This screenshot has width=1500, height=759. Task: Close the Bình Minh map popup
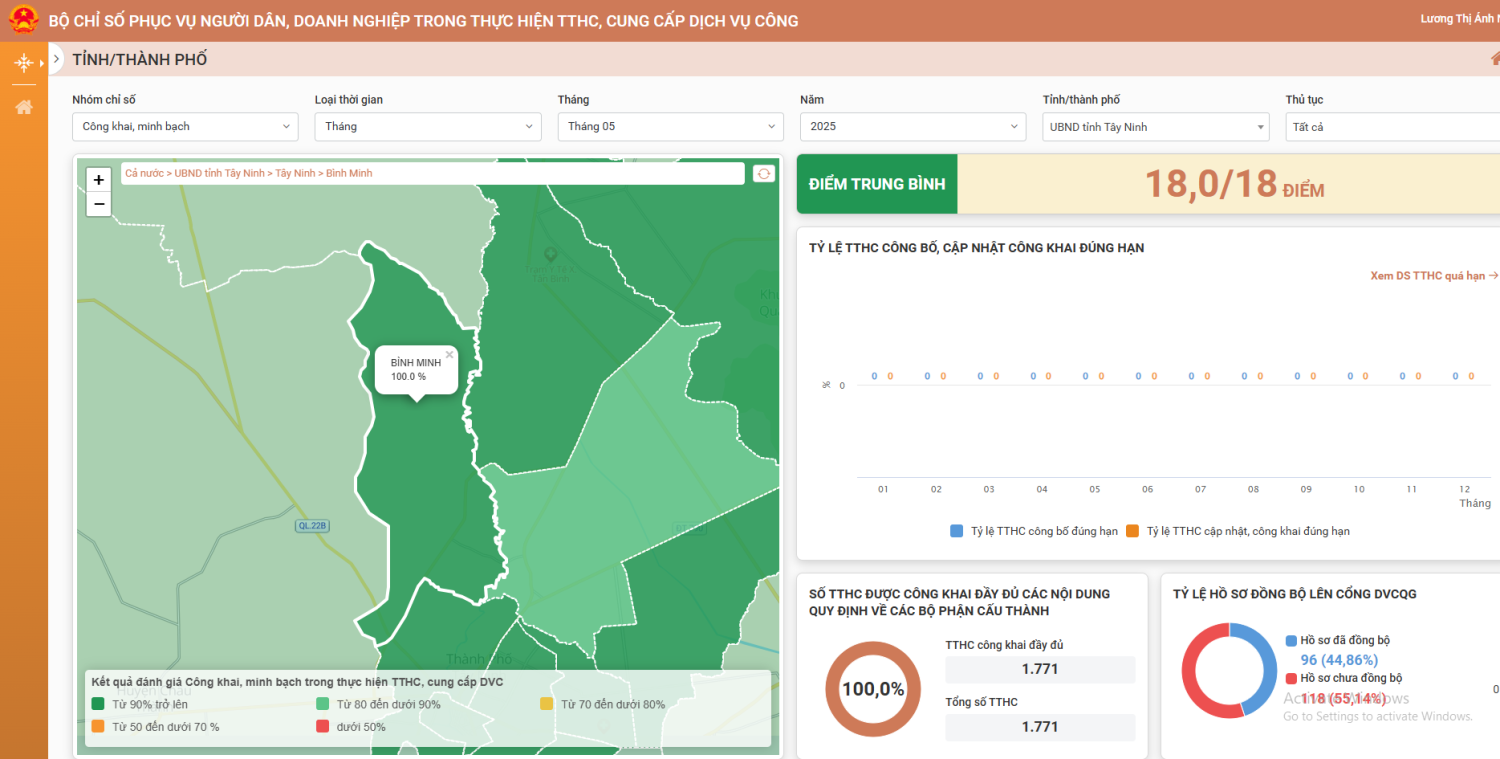tap(449, 354)
